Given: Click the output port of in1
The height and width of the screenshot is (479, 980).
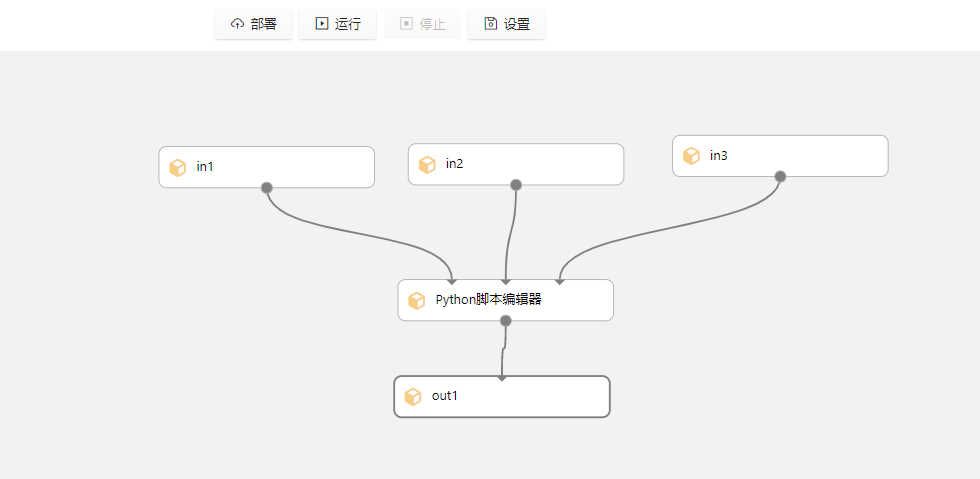Looking at the screenshot, I should pyautogui.click(x=267, y=188).
